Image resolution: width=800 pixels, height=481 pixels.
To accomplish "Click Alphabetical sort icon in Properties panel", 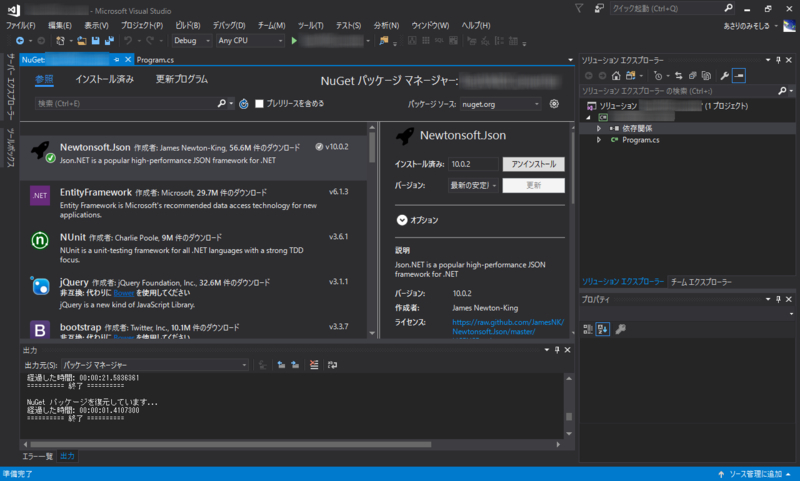I will 603,330.
